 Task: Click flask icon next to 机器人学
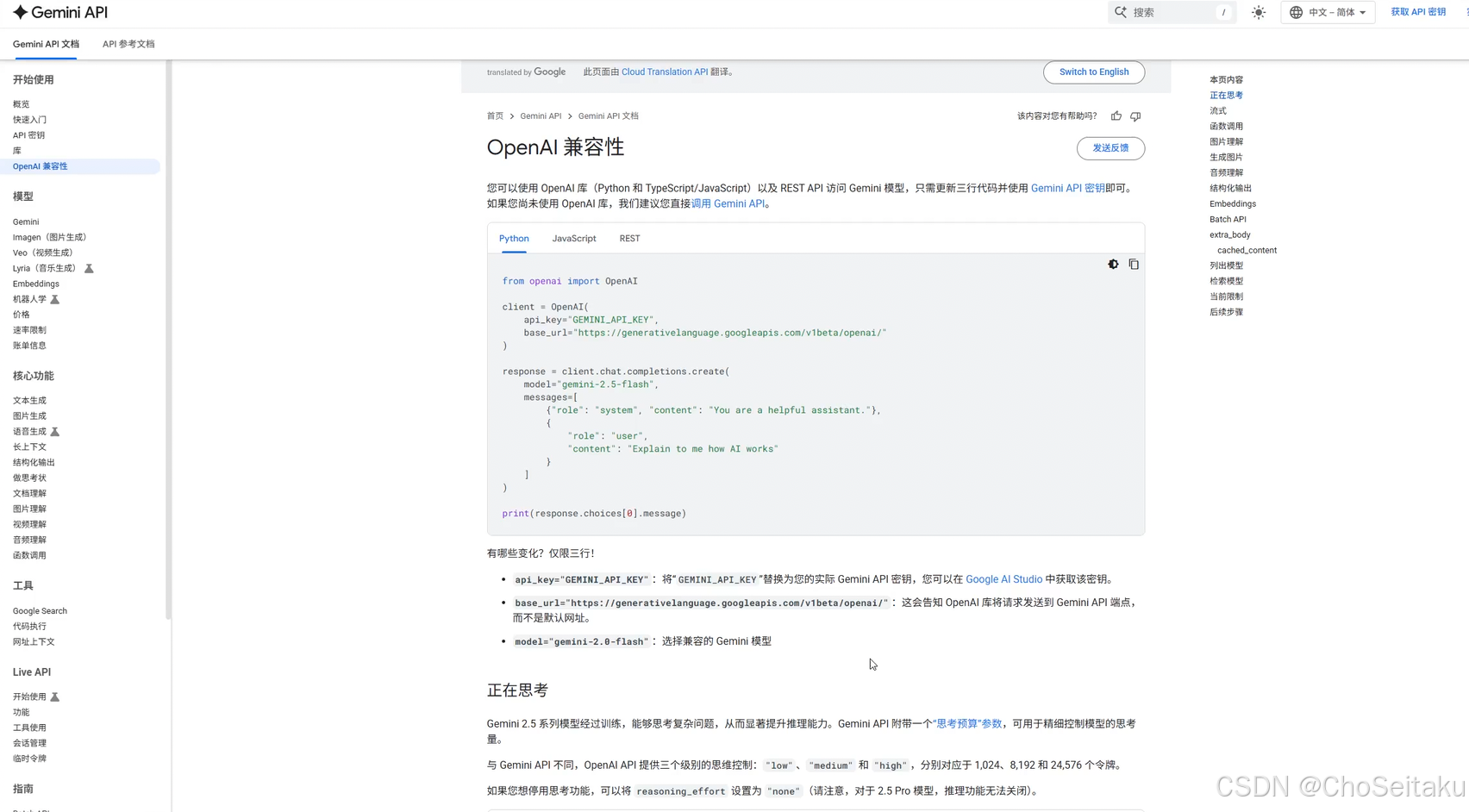54,300
